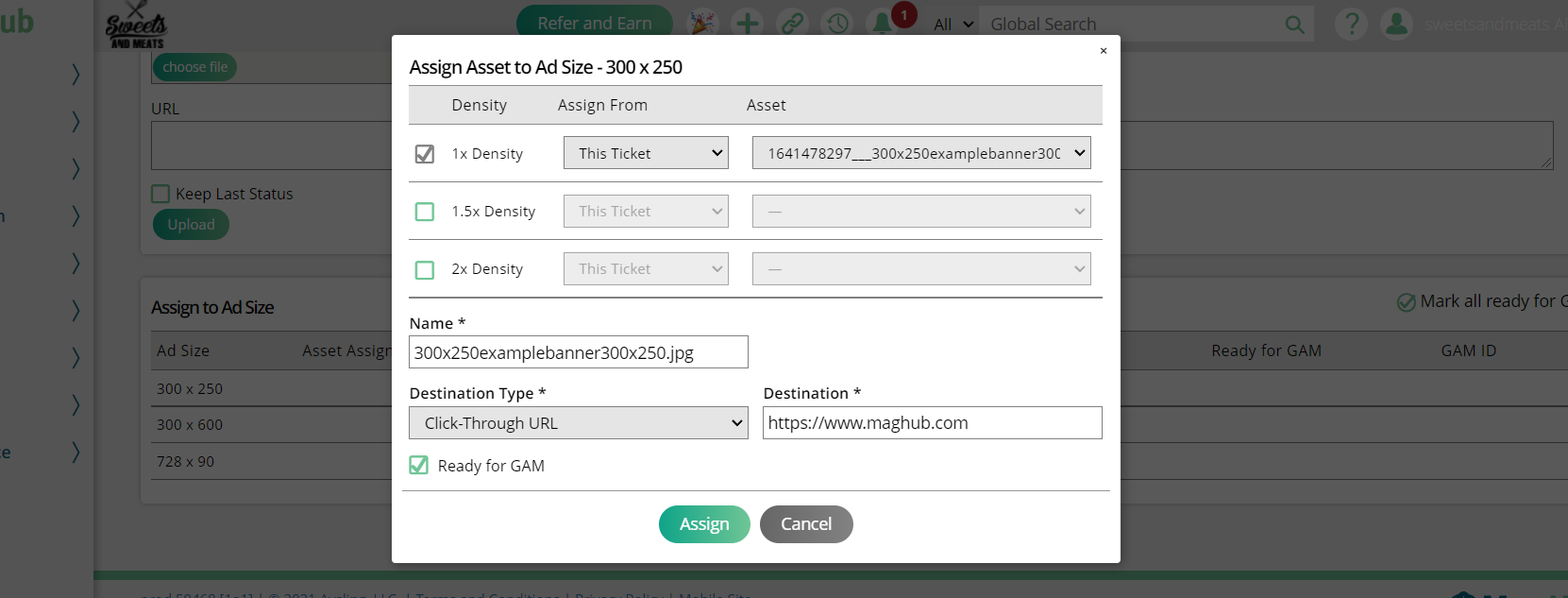Uncheck the 1x Density checkbox
This screenshot has width=1568, height=598.
coord(425,154)
